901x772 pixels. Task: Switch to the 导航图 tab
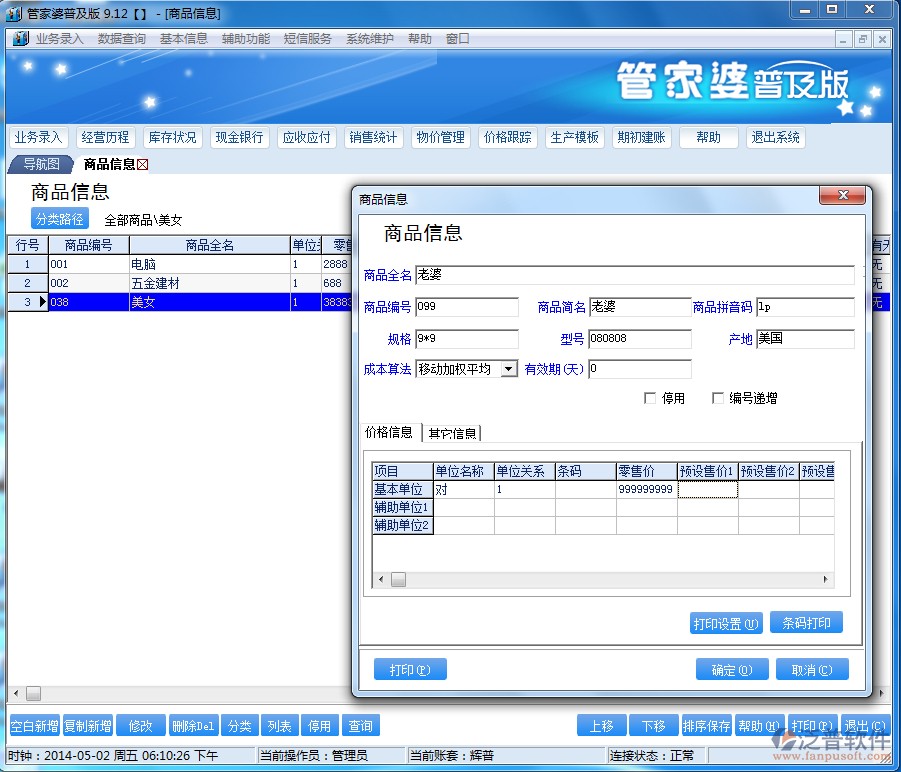click(41, 164)
